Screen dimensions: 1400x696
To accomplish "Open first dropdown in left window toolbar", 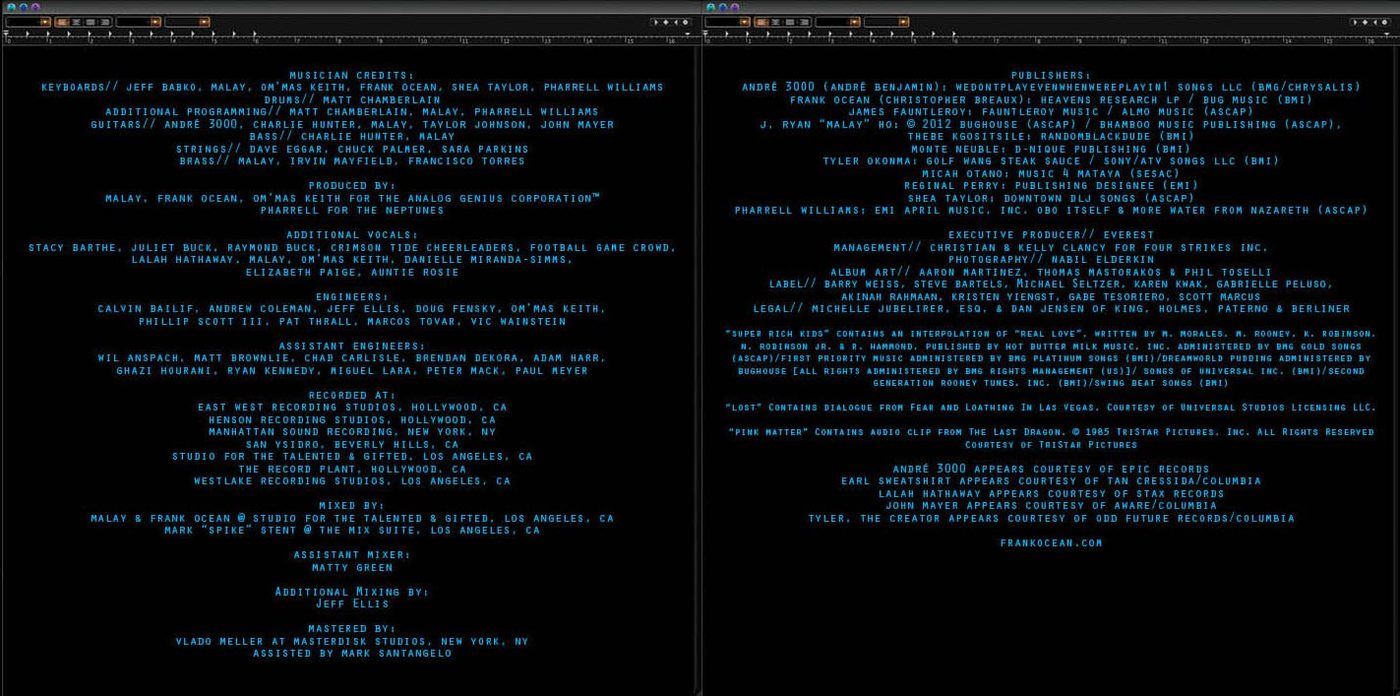I will coord(28,22).
